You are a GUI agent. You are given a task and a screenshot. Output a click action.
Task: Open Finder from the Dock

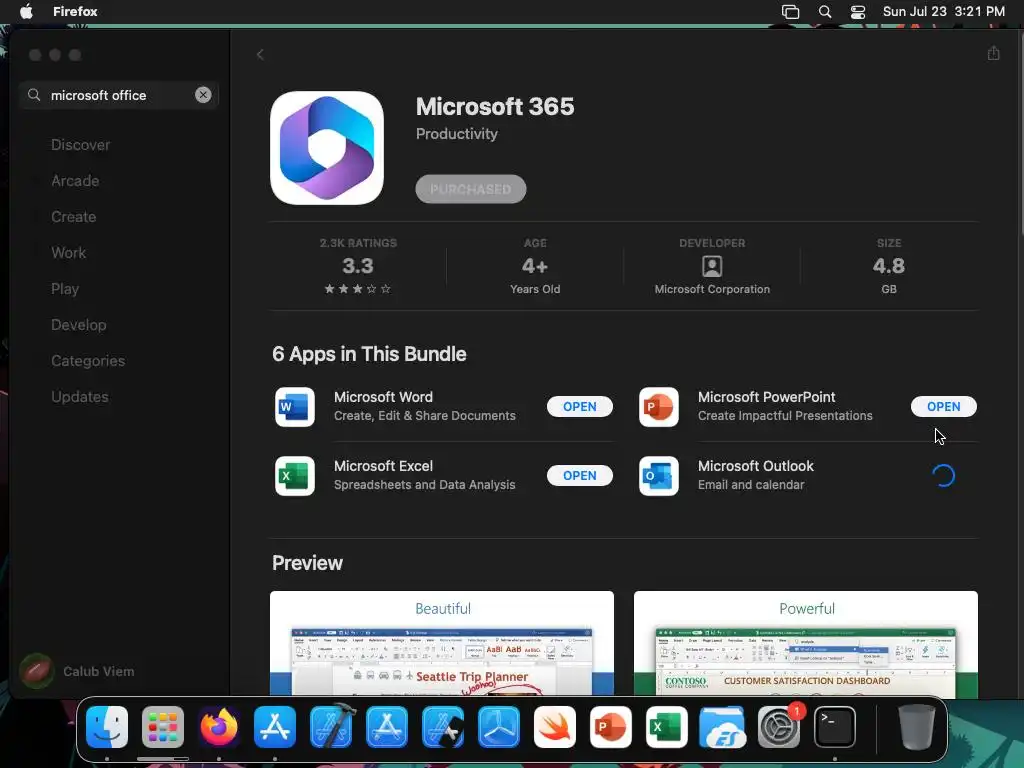[x=107, y=727]
